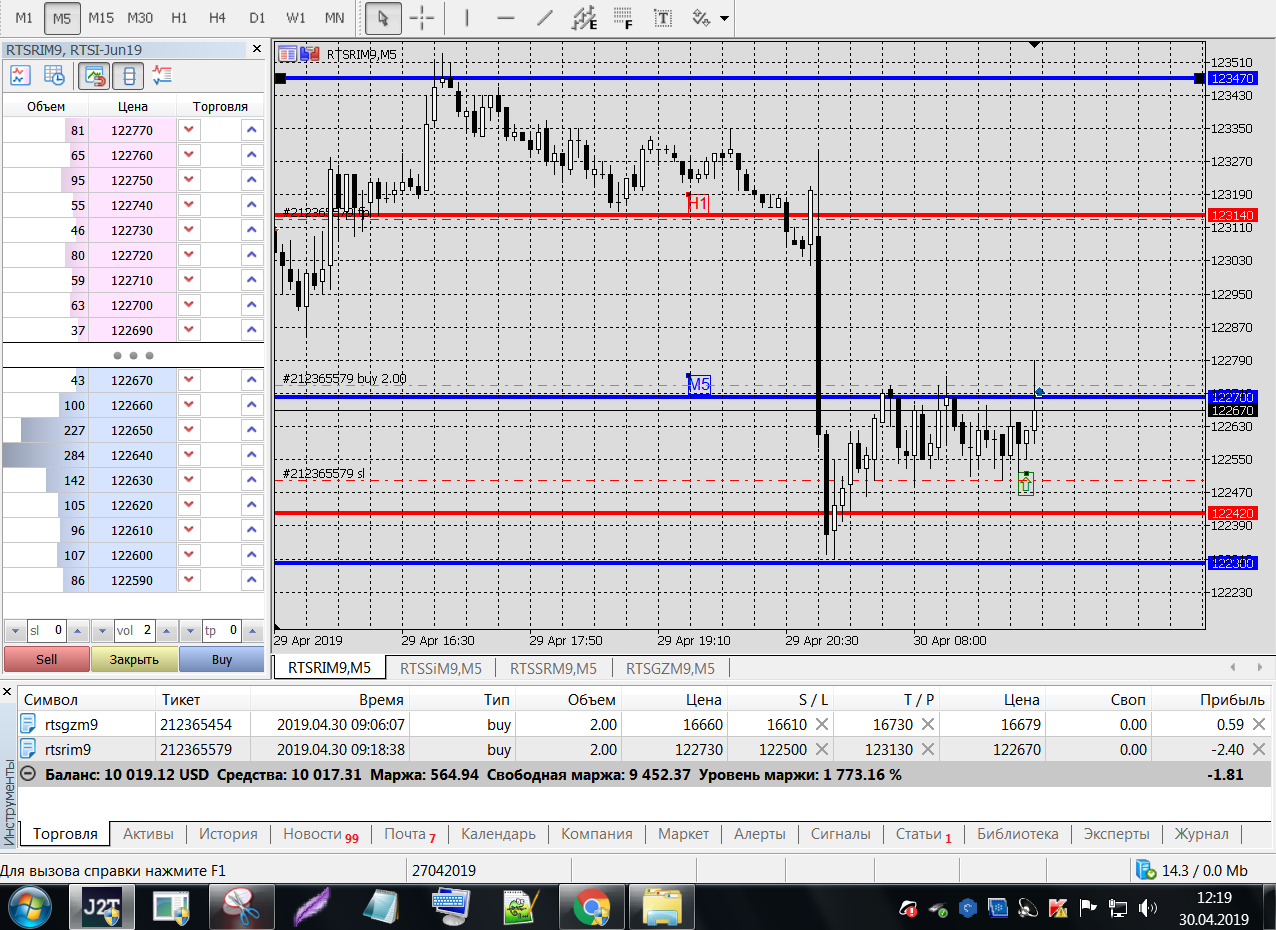This screenshot has height=930, width=1276.
Task: Remove take profit of rtsgzm9 position
Action: tap(928, 724)
